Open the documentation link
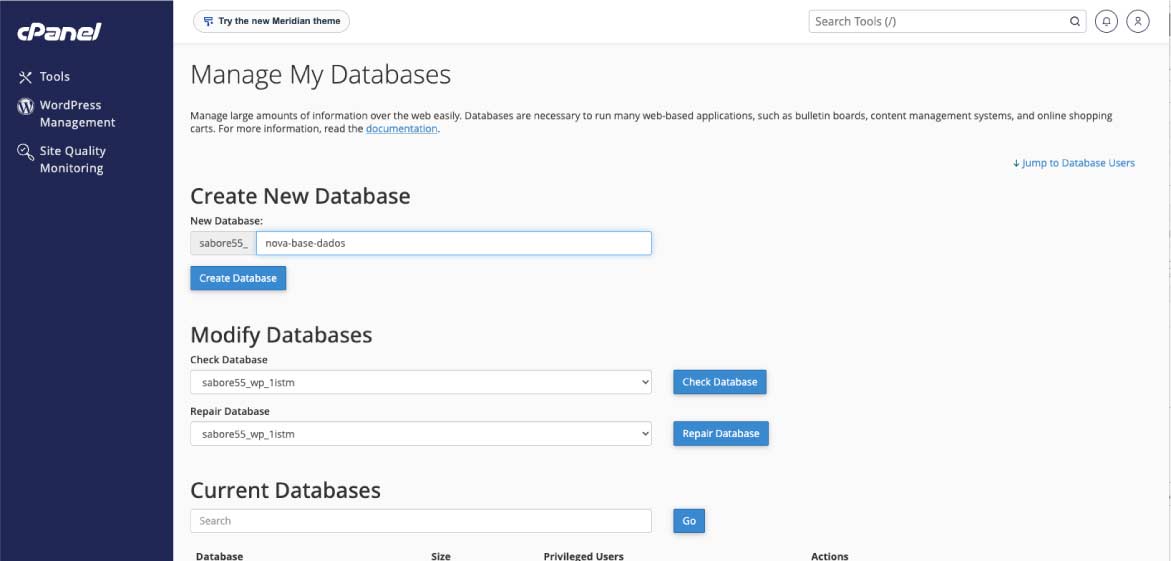Viewport: 1171px width, 561px height. [401, 128]
